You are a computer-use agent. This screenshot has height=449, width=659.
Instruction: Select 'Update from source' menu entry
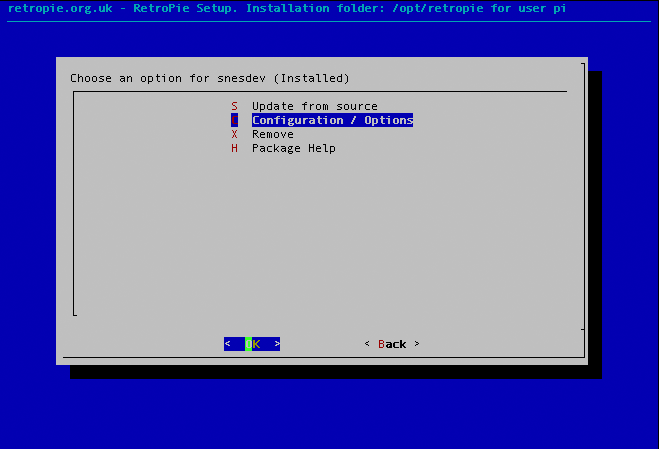(314, 106)
